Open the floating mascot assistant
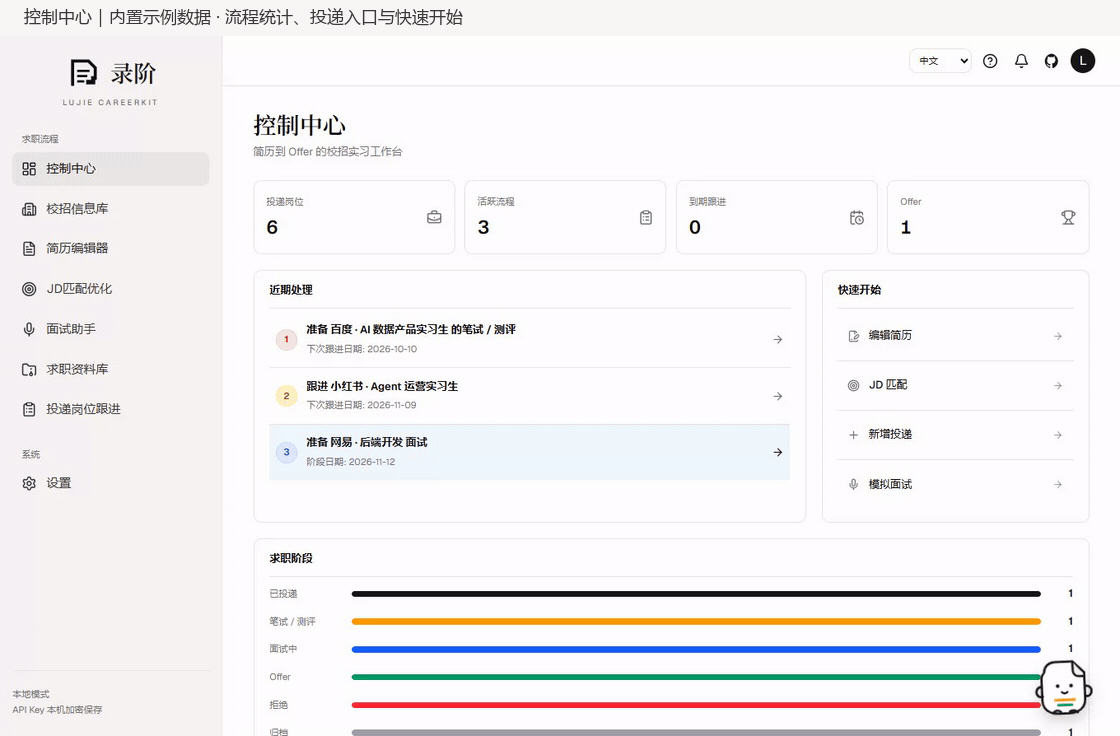 1064,687
